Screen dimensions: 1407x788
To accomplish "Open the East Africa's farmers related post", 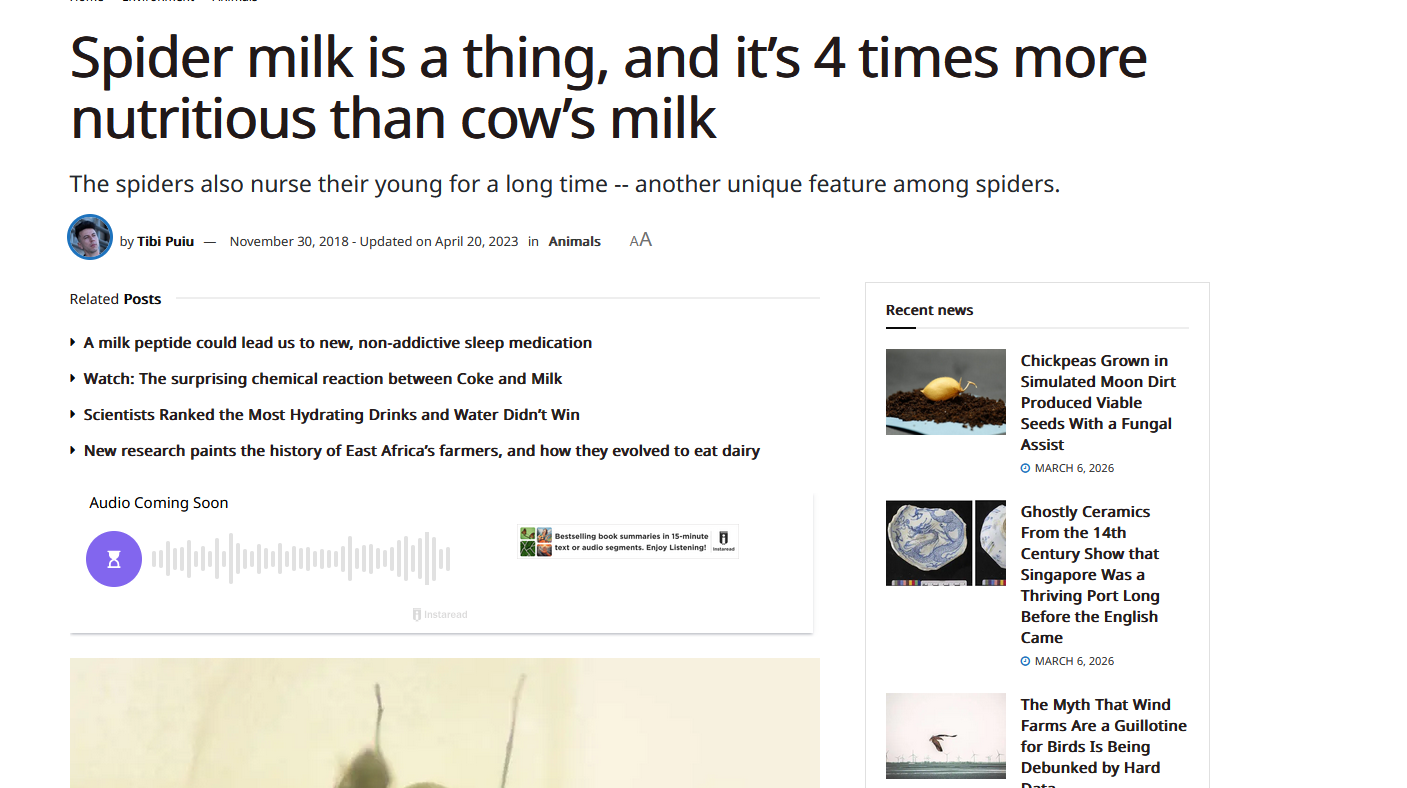I will tap(421, 450).
